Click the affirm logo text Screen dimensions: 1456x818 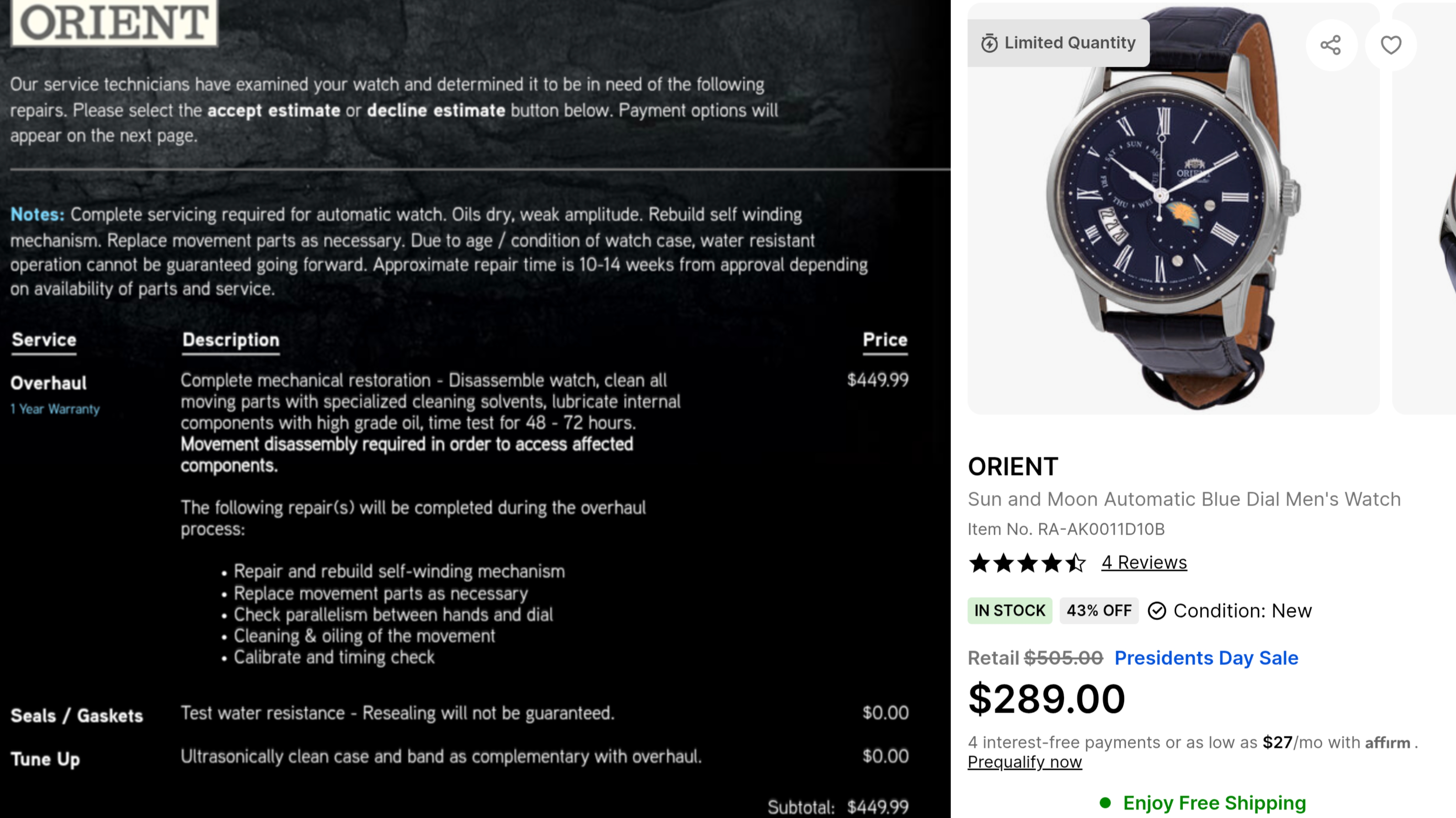pyautogui.click(x=1388, y=742)
